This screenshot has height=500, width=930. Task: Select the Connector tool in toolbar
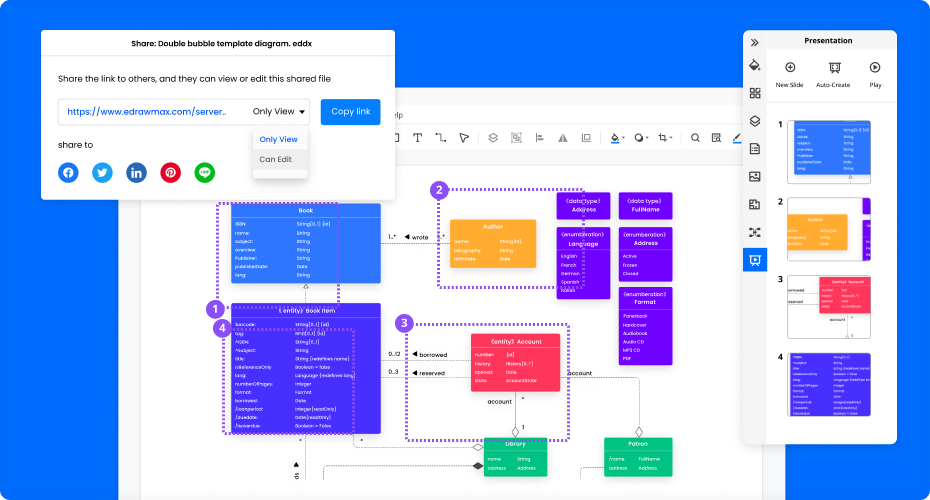[441, 138]
